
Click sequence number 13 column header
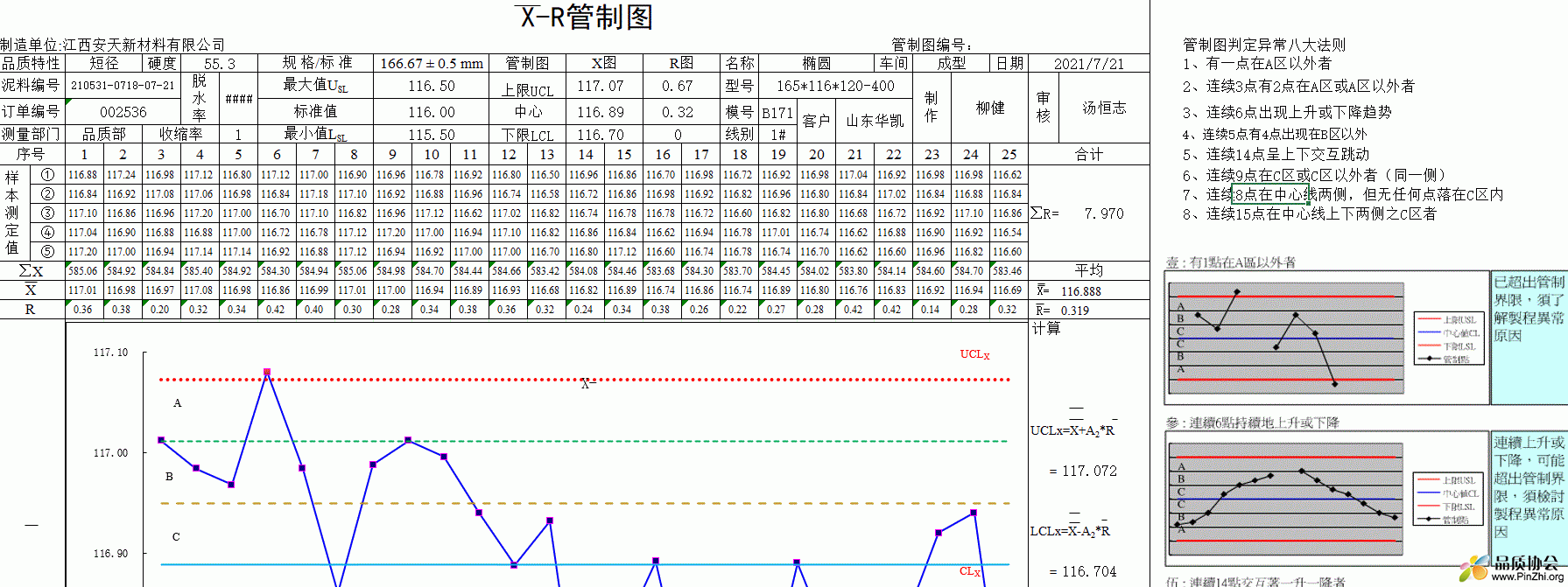point(547,154)
